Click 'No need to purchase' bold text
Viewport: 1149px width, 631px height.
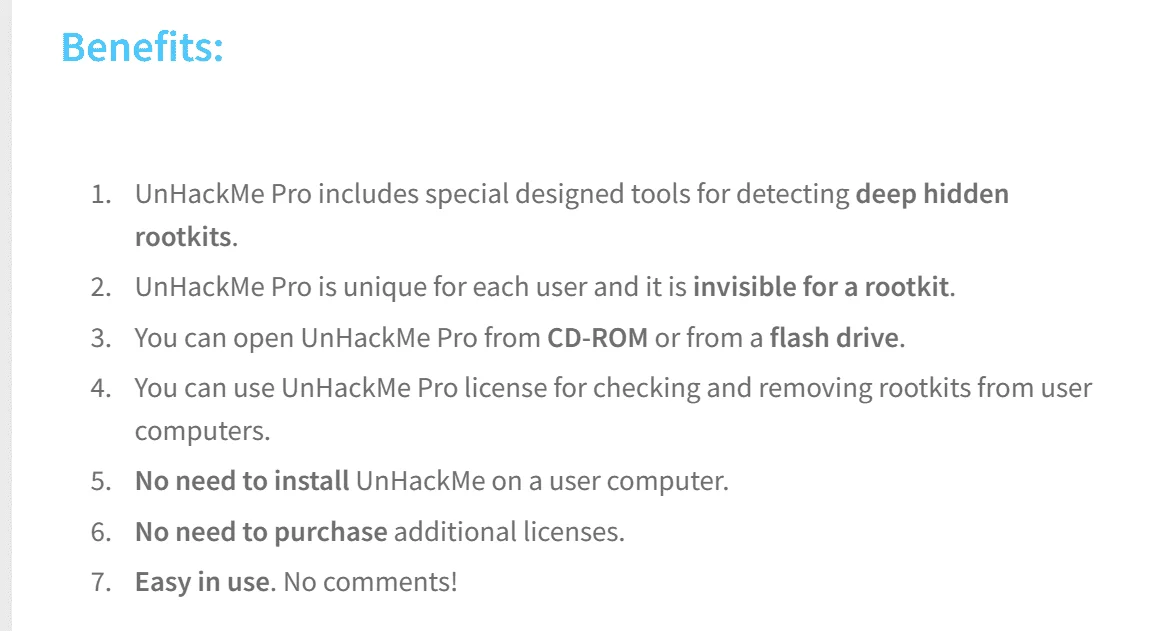coord(261,532)
